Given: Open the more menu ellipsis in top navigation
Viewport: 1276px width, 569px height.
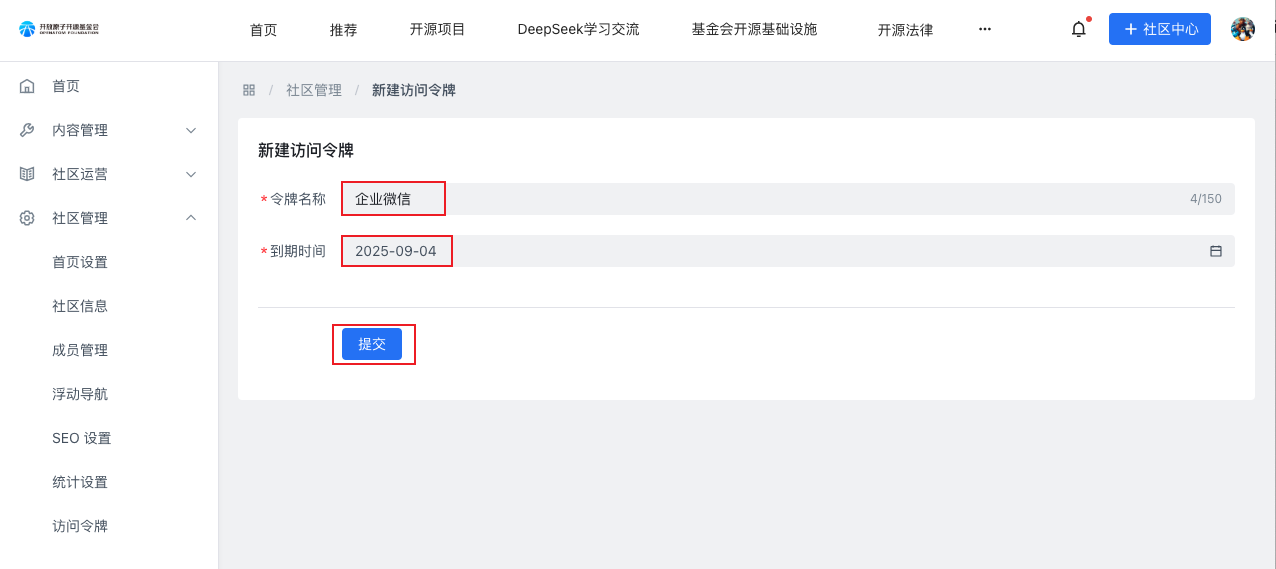Looking at the screenshot, I should [985, 30].
